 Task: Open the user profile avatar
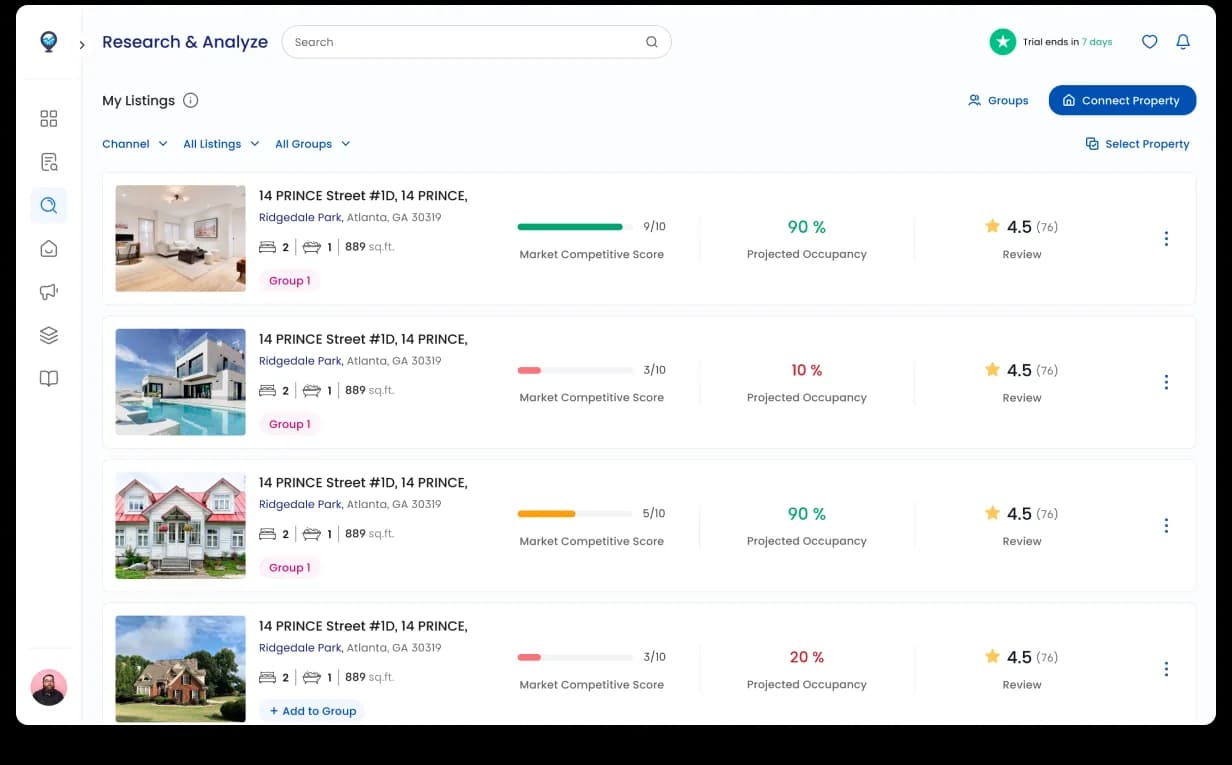click(x=49, y=687)
